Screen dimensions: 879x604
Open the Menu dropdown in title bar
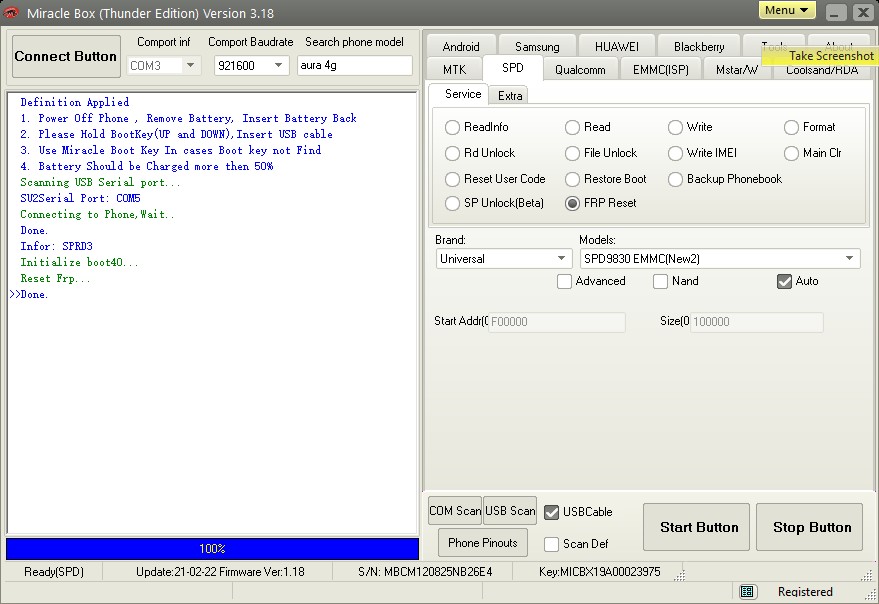pos(787,10)
